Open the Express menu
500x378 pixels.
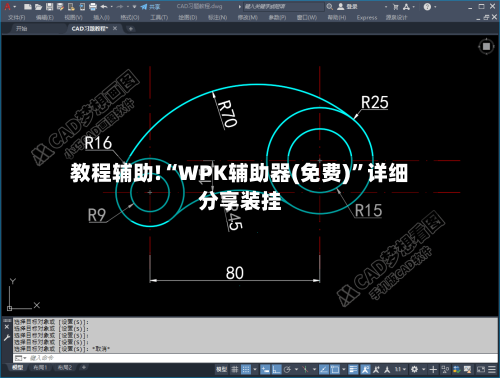(367, 17)
